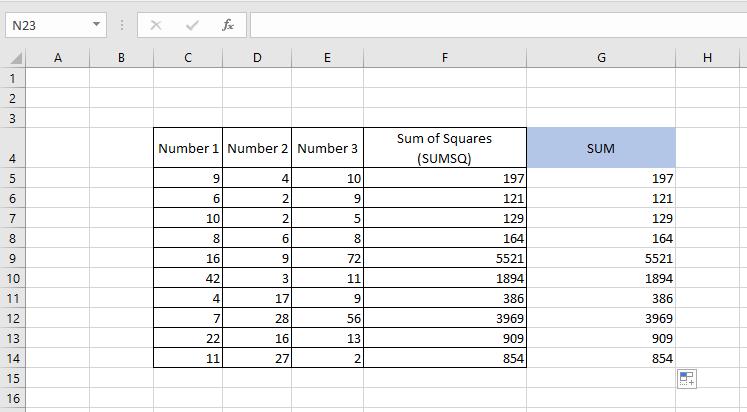Image resolution: width=747 pixels, height=412 pixels.
Task: Select cell E9 containing 72
Action: [x=327, y=258]
